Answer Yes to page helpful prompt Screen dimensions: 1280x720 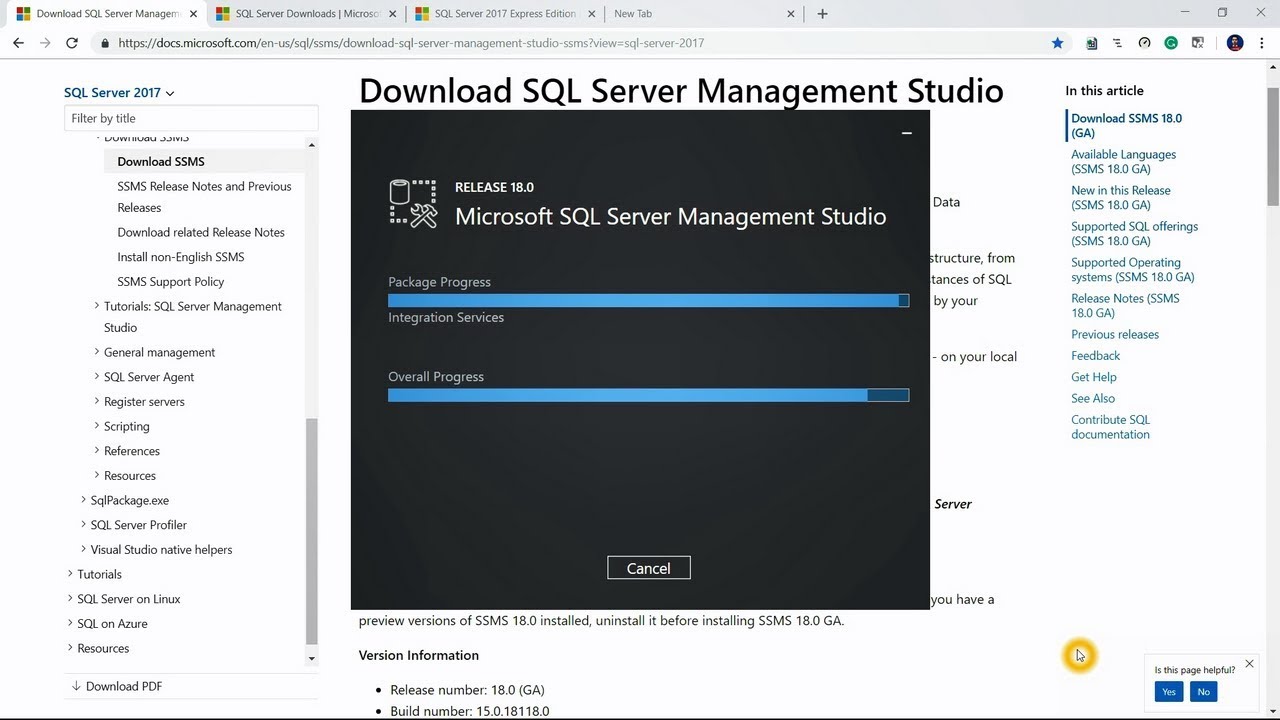(1168, 692)
